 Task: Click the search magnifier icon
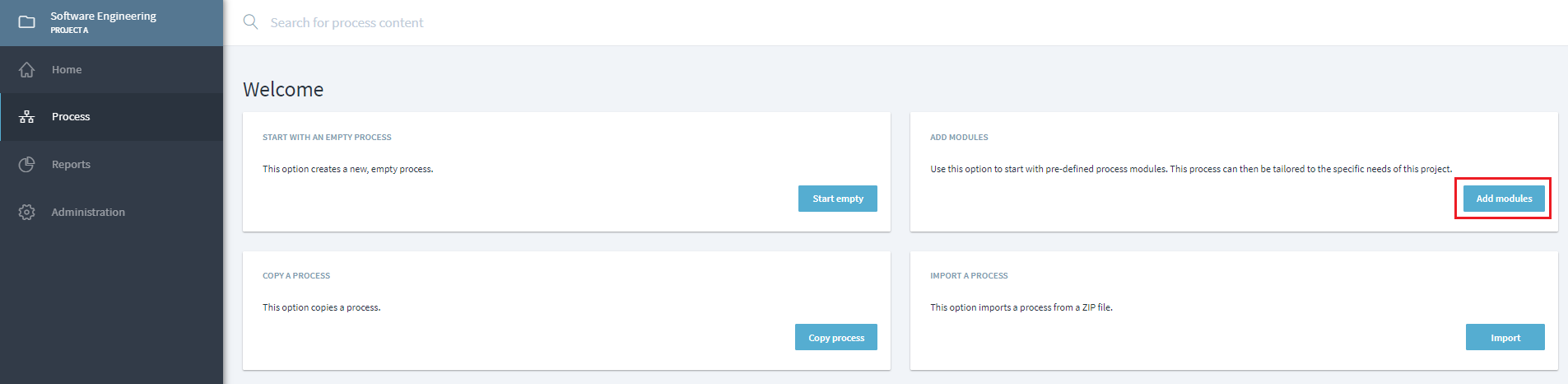(x=251, y=22)
